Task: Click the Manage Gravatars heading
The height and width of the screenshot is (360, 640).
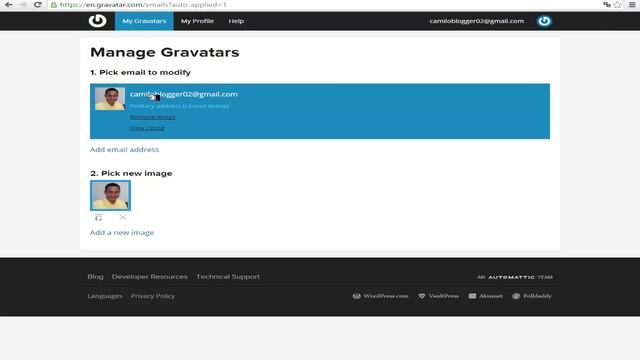Action: (x=164, y=52)
